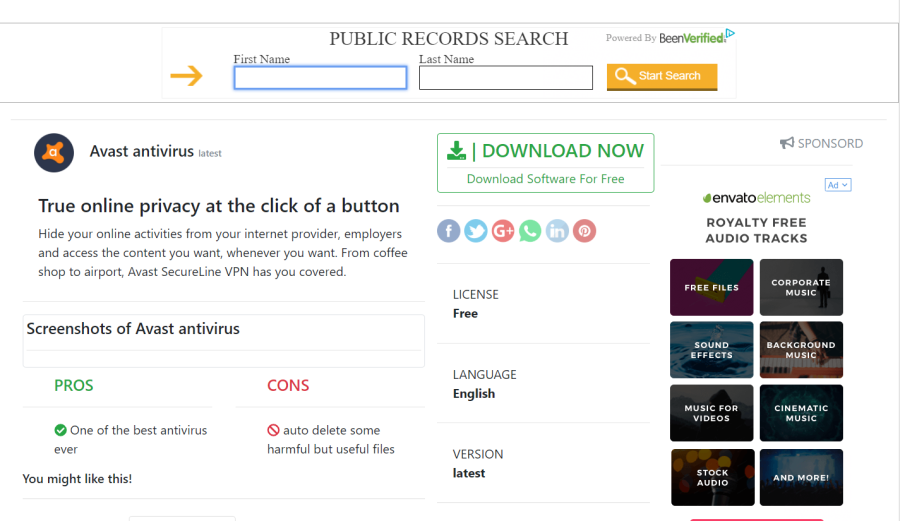Open the And More tile
The width and height of the screenshot is (900, 521).
[x=801, y=477]
